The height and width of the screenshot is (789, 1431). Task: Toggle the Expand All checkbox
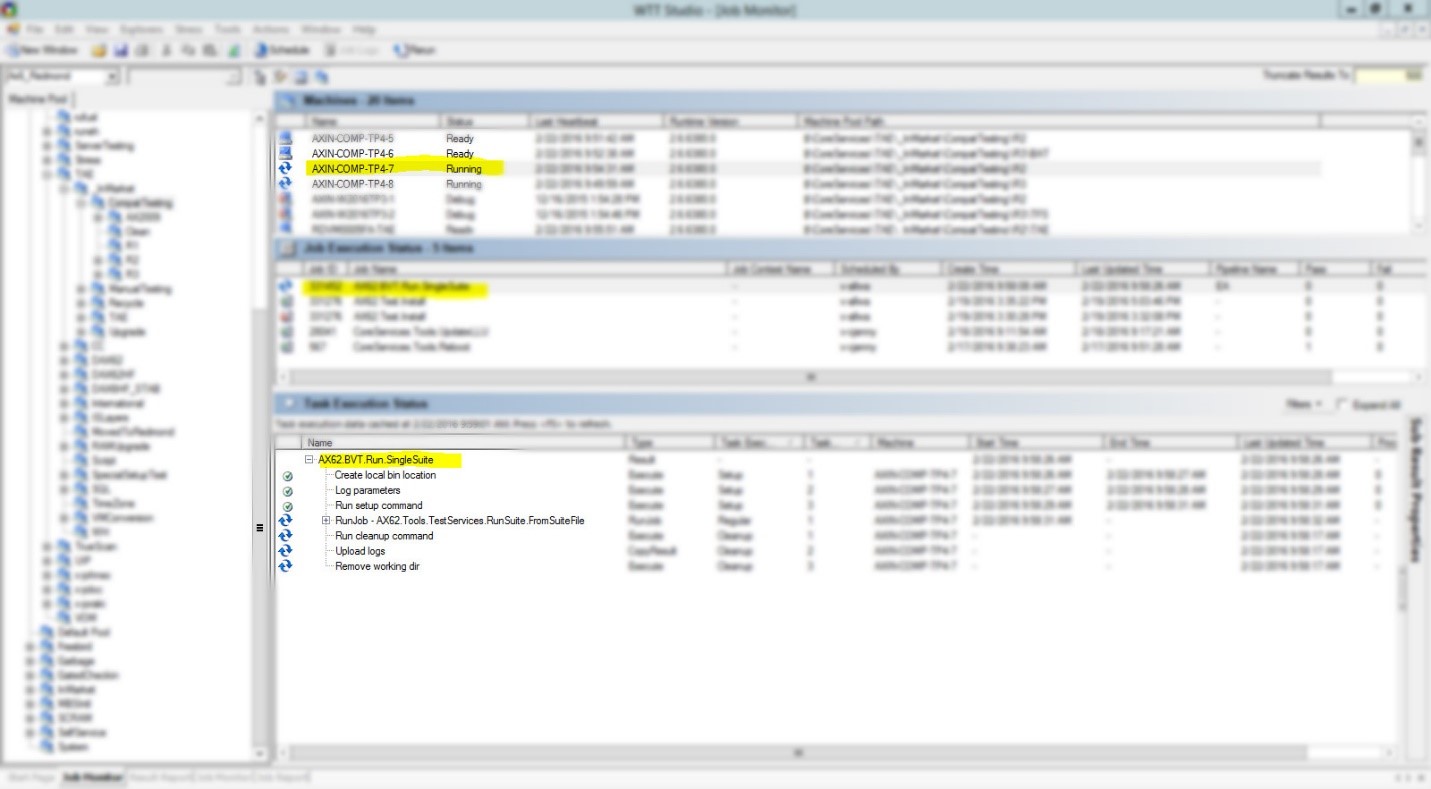pos(1341,404)
